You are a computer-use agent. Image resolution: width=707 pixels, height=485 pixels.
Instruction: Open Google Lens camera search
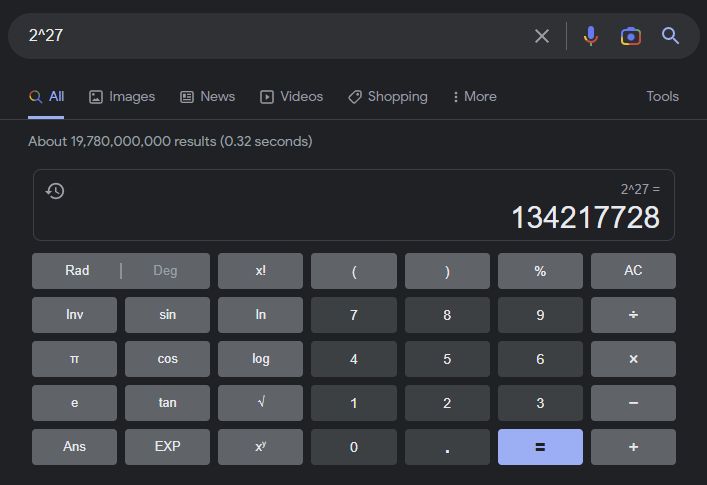coord(630,36)
